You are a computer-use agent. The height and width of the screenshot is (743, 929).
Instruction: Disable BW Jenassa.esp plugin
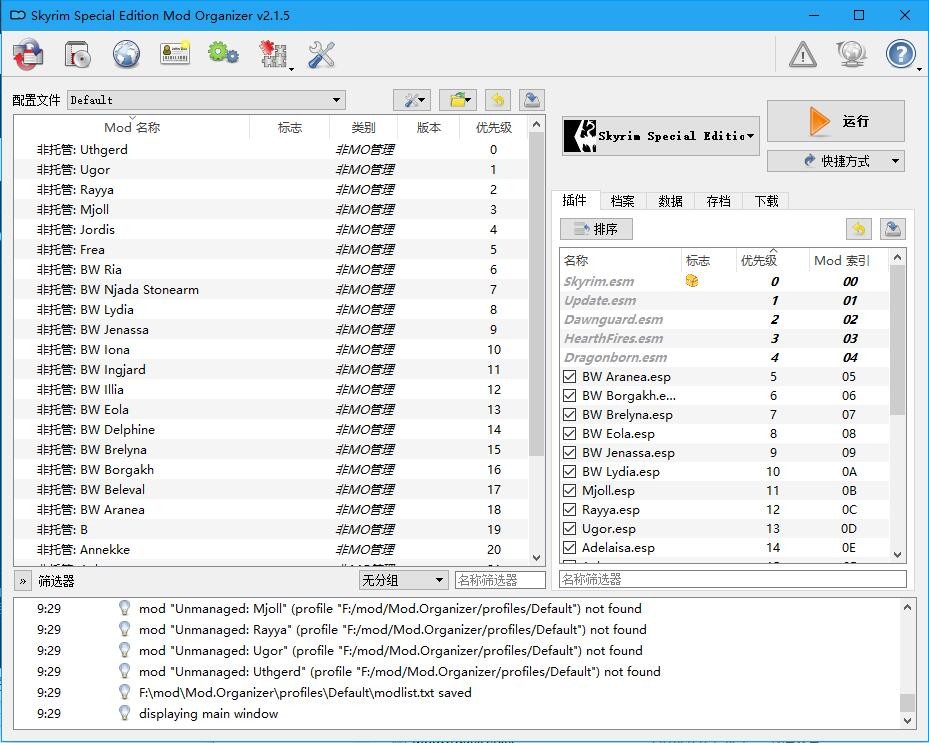tap(569, 452)
